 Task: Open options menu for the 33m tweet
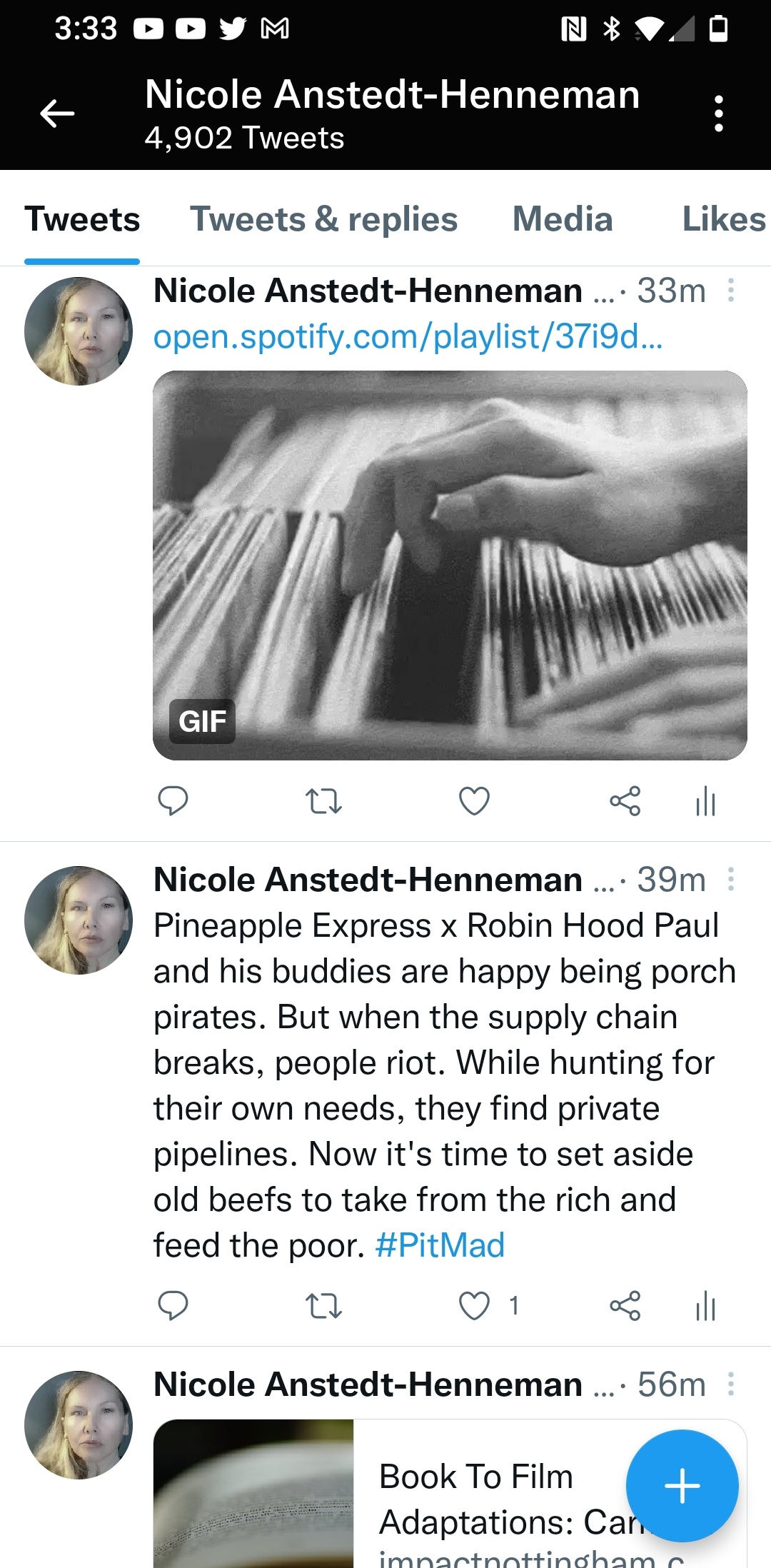(x=731, y=290)
